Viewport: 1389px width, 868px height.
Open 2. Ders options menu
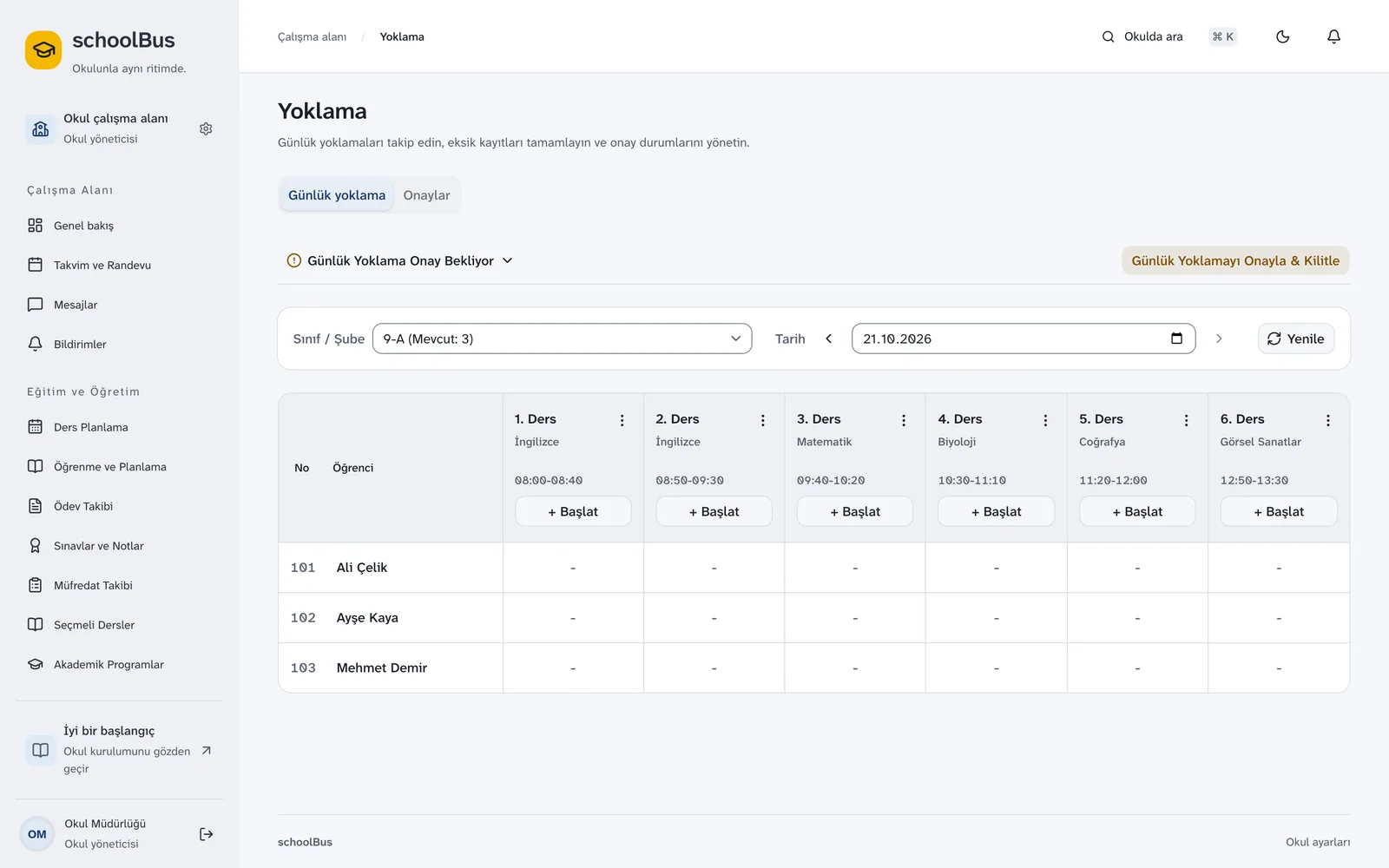pyautogui.click(x=763, y=420)
